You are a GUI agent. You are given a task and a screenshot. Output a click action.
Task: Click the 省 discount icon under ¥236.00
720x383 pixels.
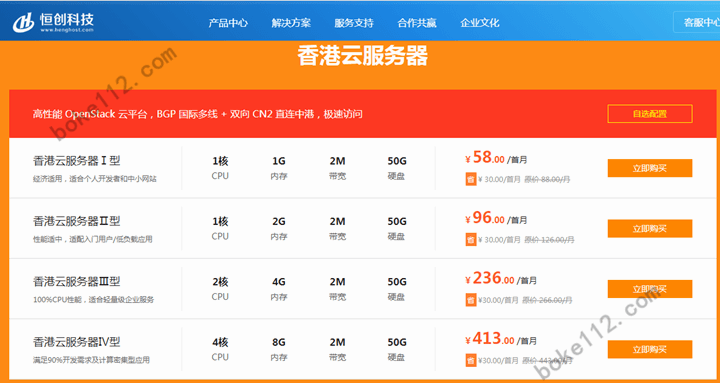pyautogui.click(x=471, y=300)
